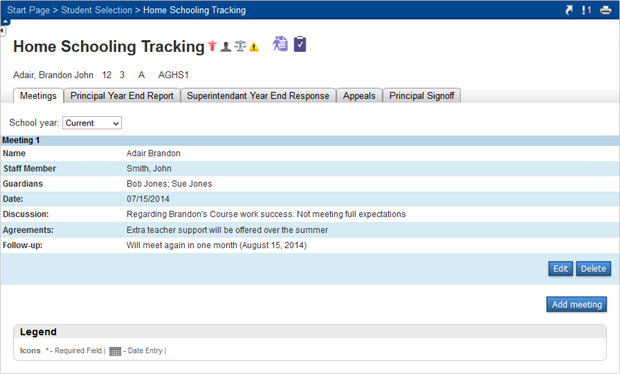Open the School year dropdown

(92, 123)
